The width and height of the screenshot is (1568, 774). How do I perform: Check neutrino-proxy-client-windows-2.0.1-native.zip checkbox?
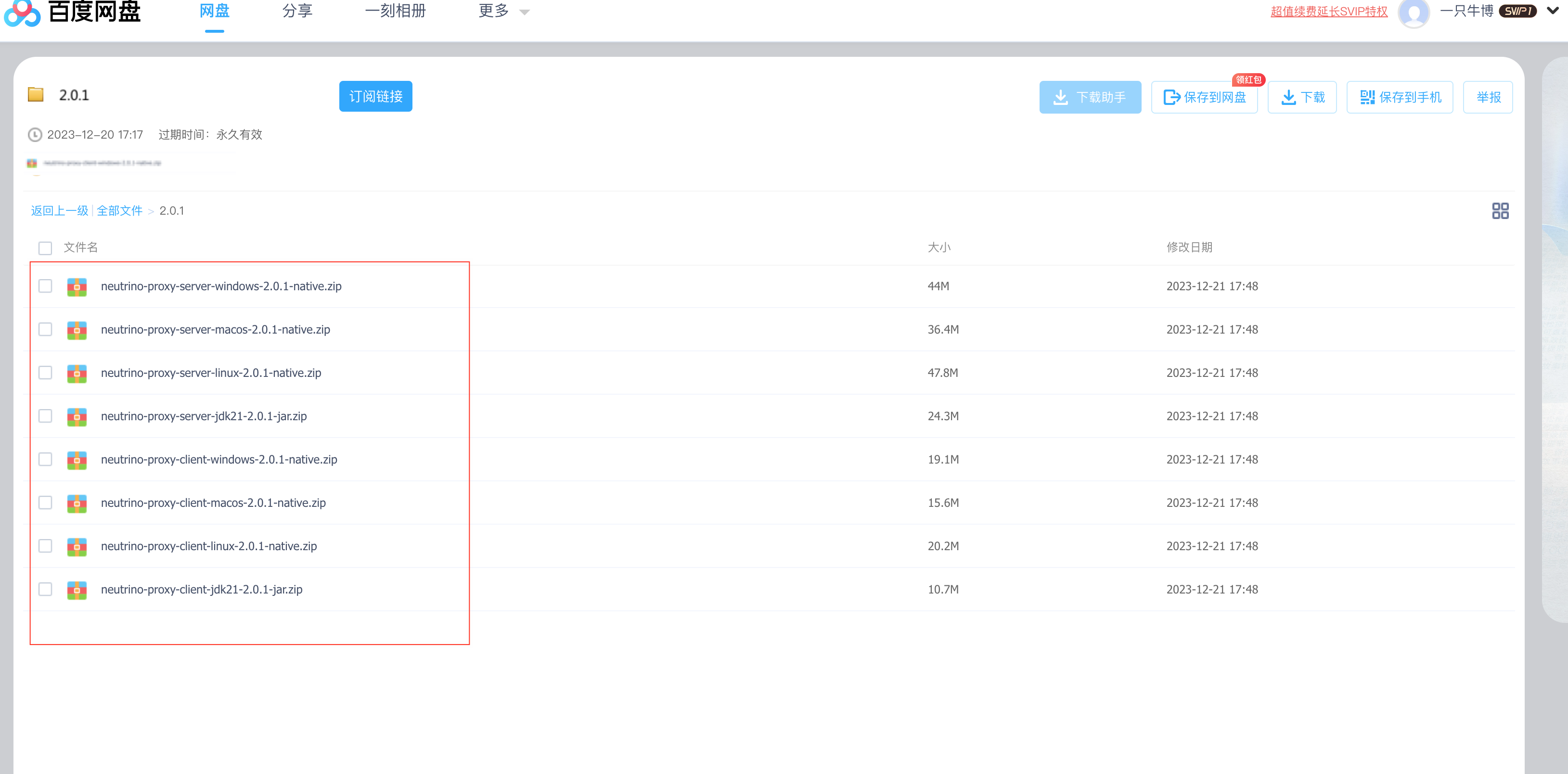[45, 459]
